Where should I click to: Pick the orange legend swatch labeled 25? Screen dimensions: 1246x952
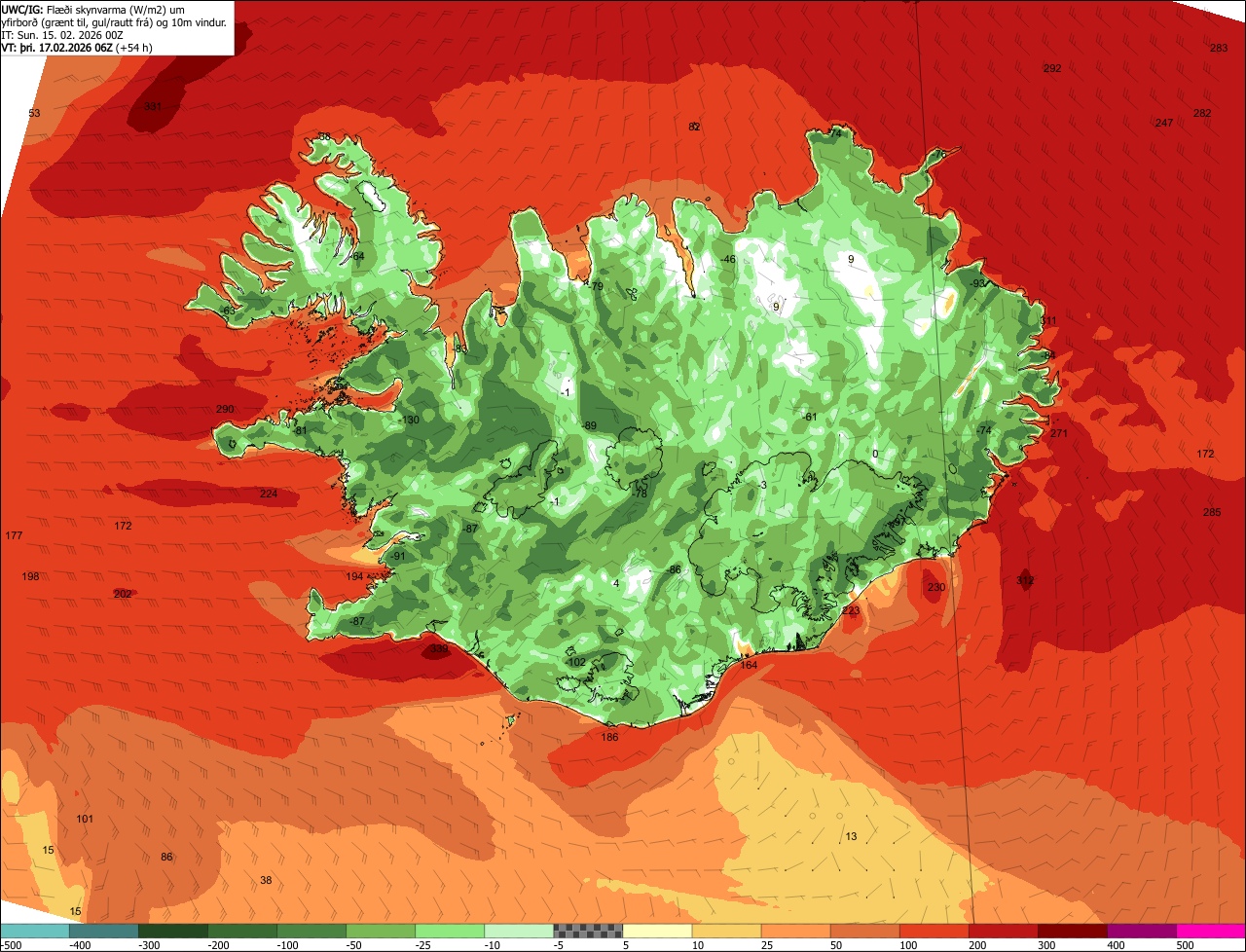click(x=795, y=932)
